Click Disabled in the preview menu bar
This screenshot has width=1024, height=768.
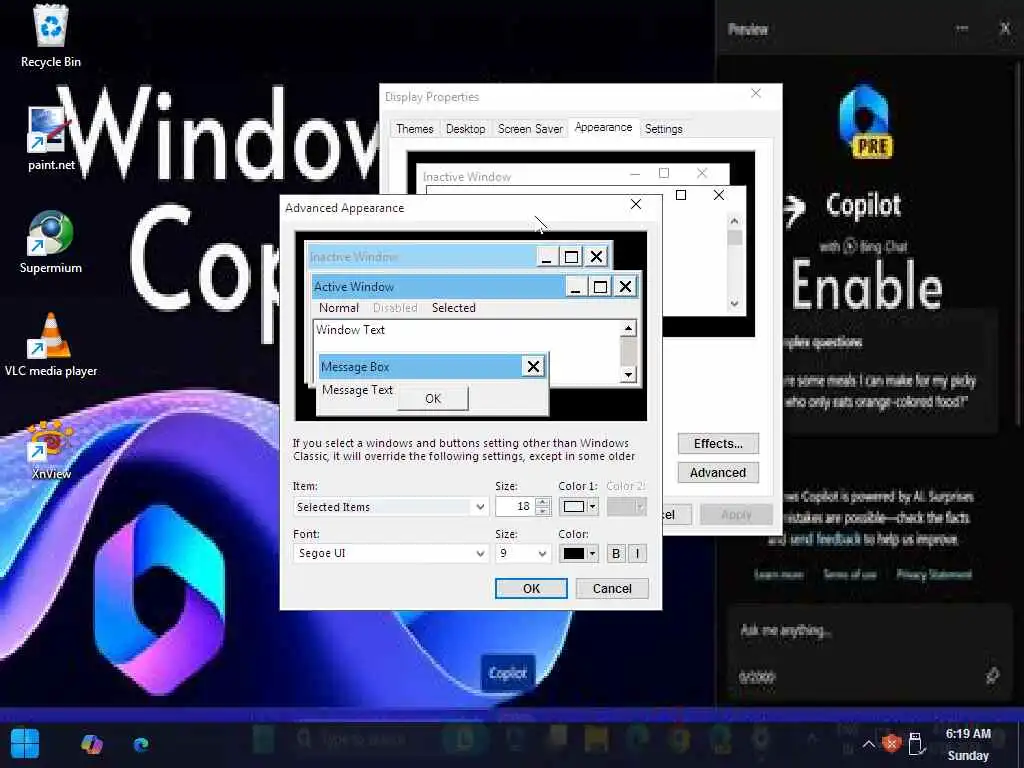tap(395, 308)
